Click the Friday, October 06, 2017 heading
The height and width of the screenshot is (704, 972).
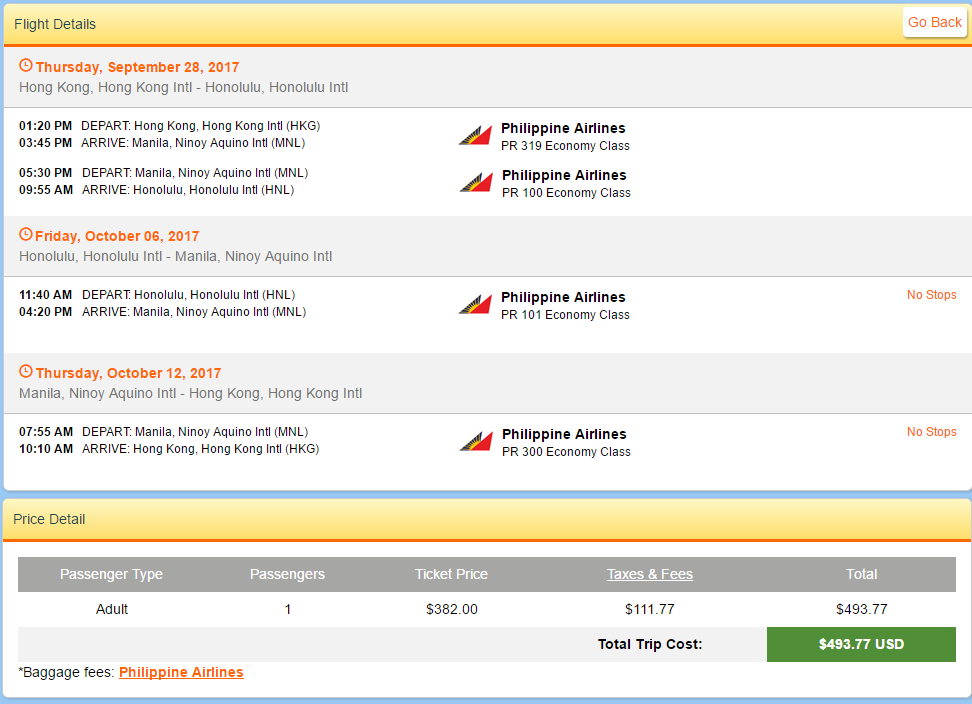click(x=117, y=236)
